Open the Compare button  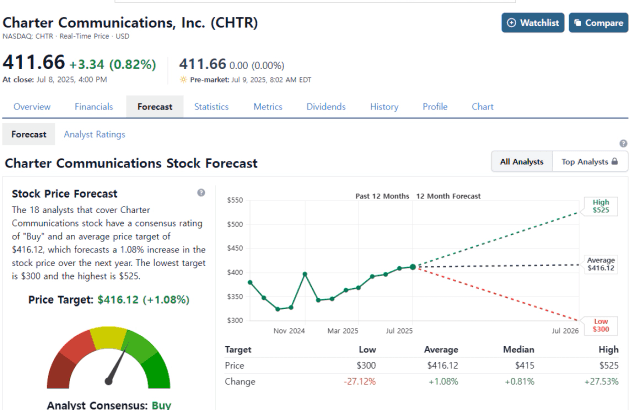pos(598,23)
